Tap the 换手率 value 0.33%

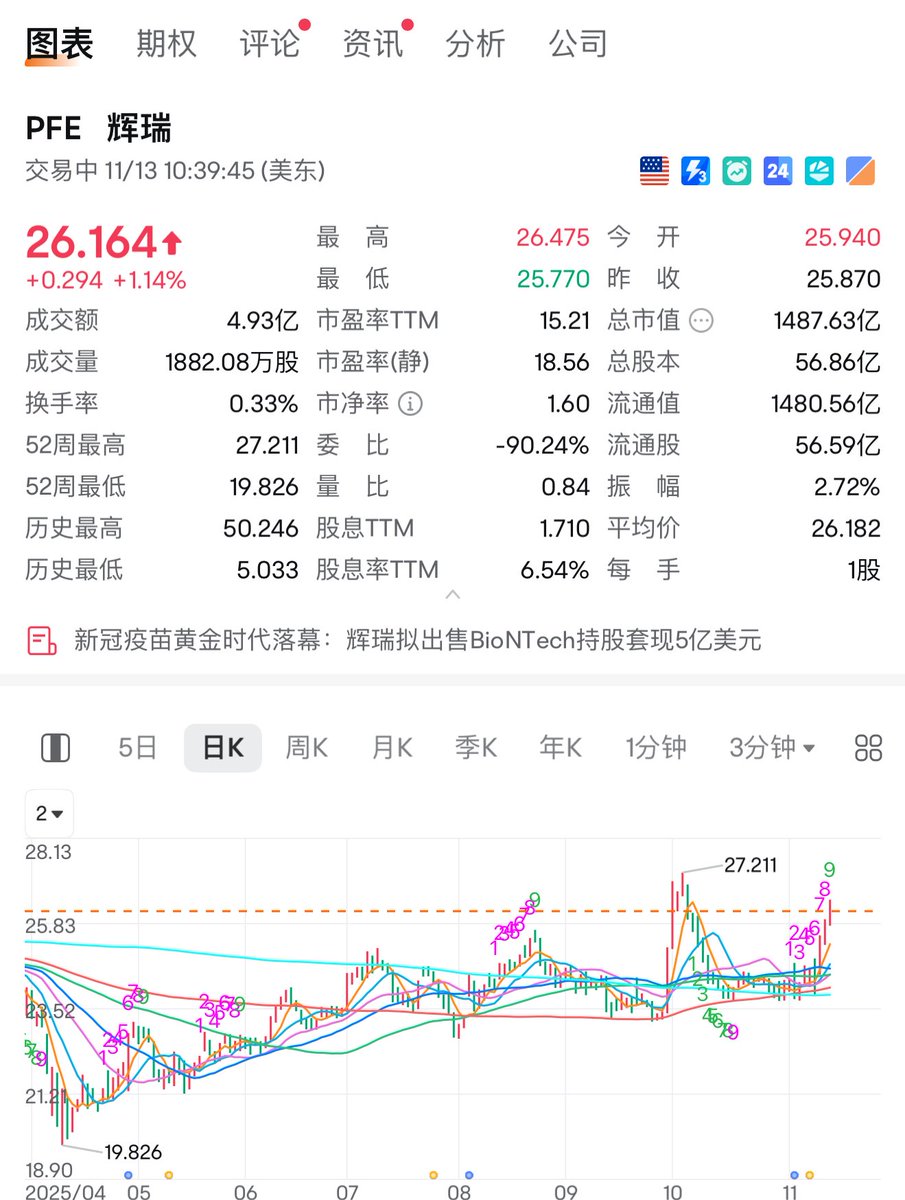pos(264,404)
